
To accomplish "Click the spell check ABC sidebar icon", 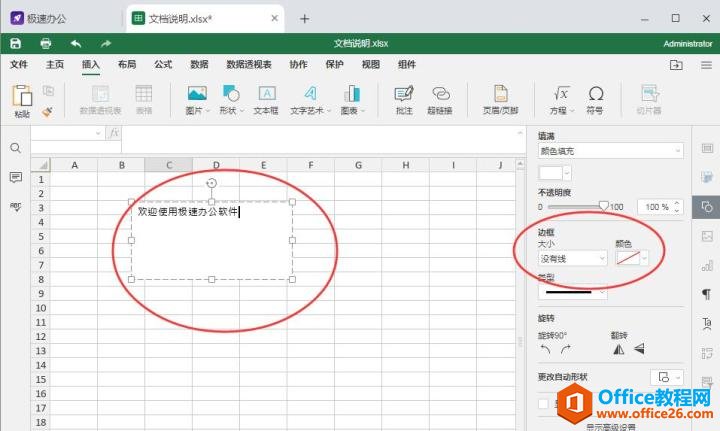I will (16, 207).
